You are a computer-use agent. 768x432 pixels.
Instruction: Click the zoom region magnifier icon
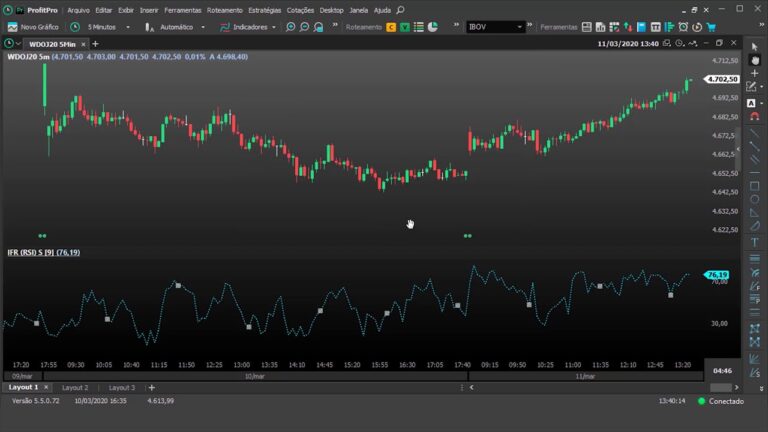pos(318,27)
